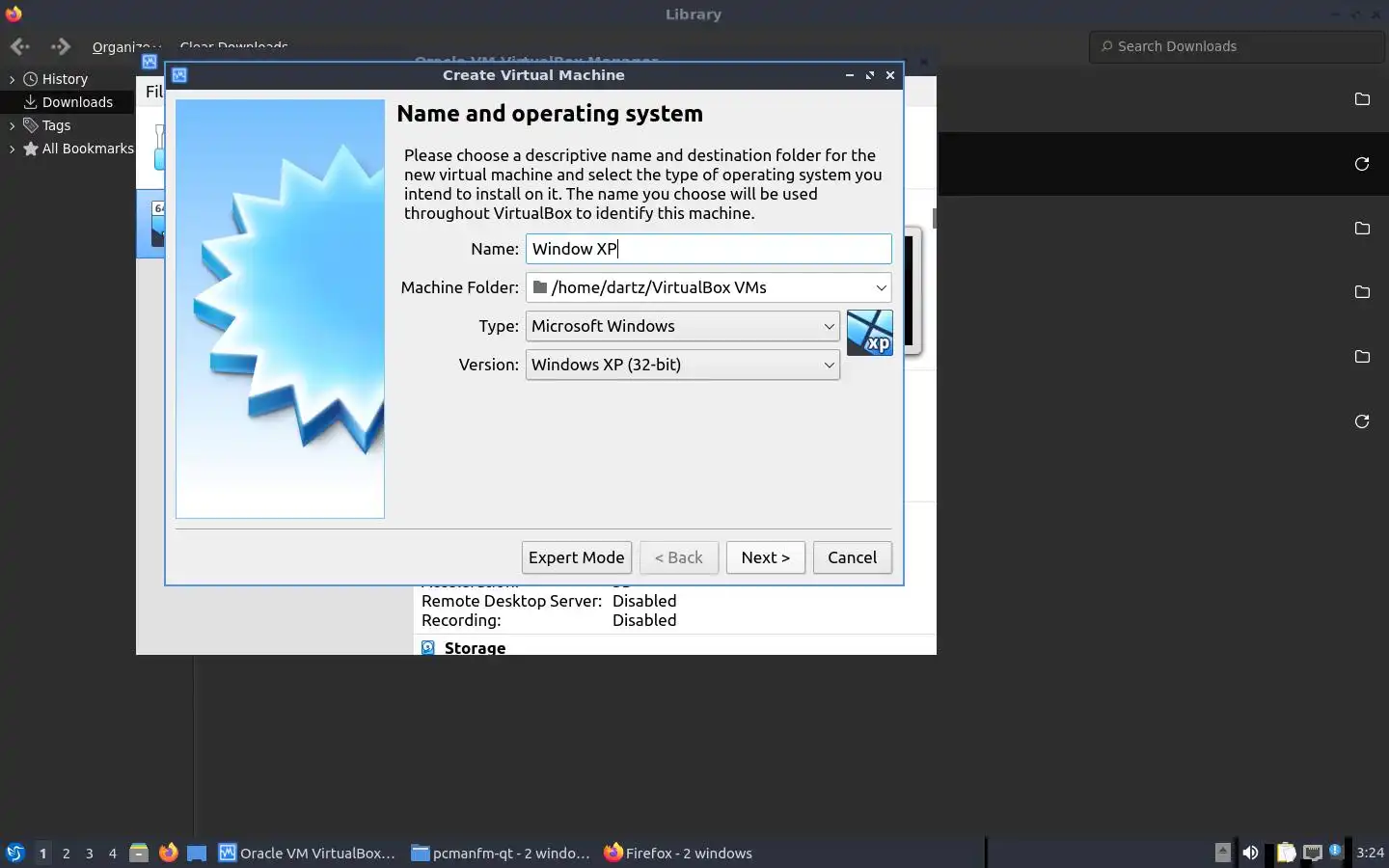
Task: Maximize the Create Virtual Machine dialog
Action: pos(870,75)
